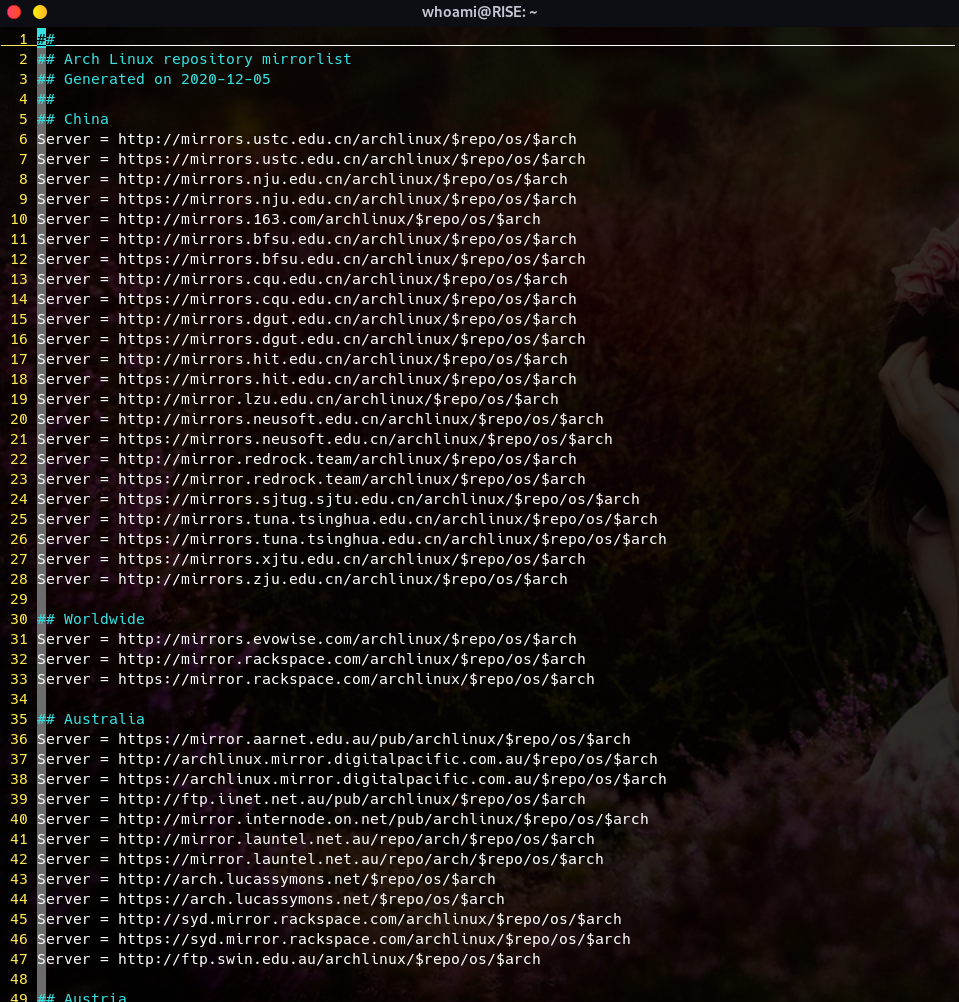The image size is (959, 1002).
Task: Open the mirrors.sjtug.sjtu.edu.cn URL
Action: (379, 499)
